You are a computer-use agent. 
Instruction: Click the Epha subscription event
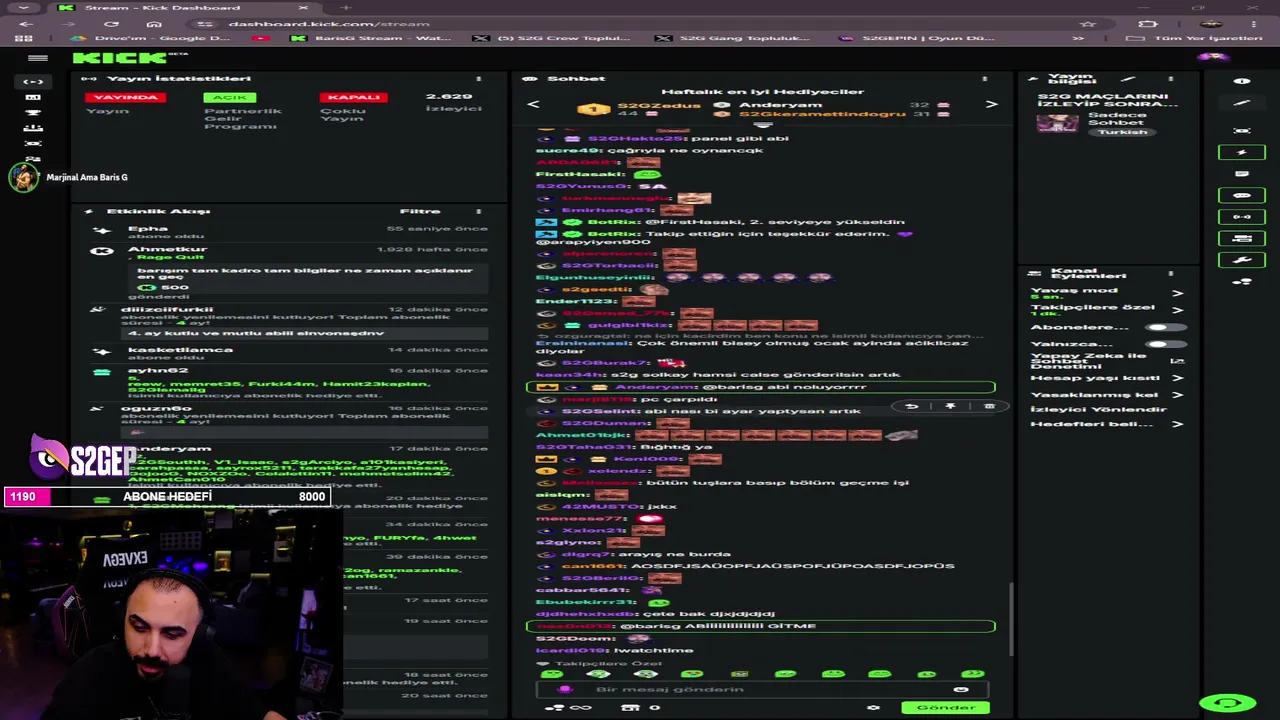(288, 232)
